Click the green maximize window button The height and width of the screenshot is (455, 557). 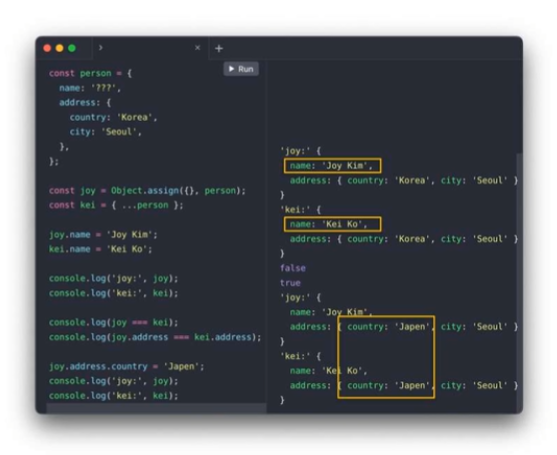tap(72, 48)
